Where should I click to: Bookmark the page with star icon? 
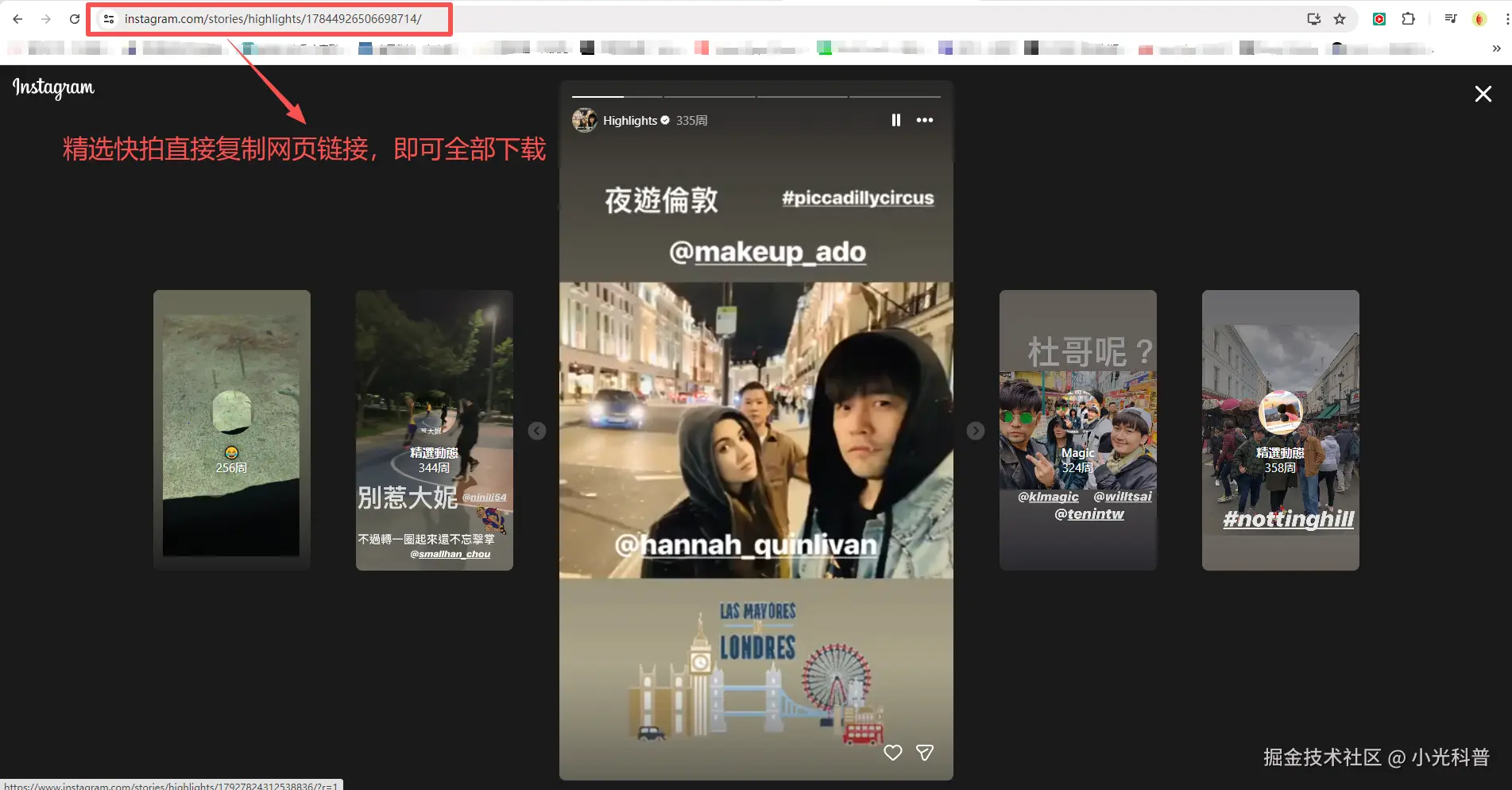click(1341, 18)
